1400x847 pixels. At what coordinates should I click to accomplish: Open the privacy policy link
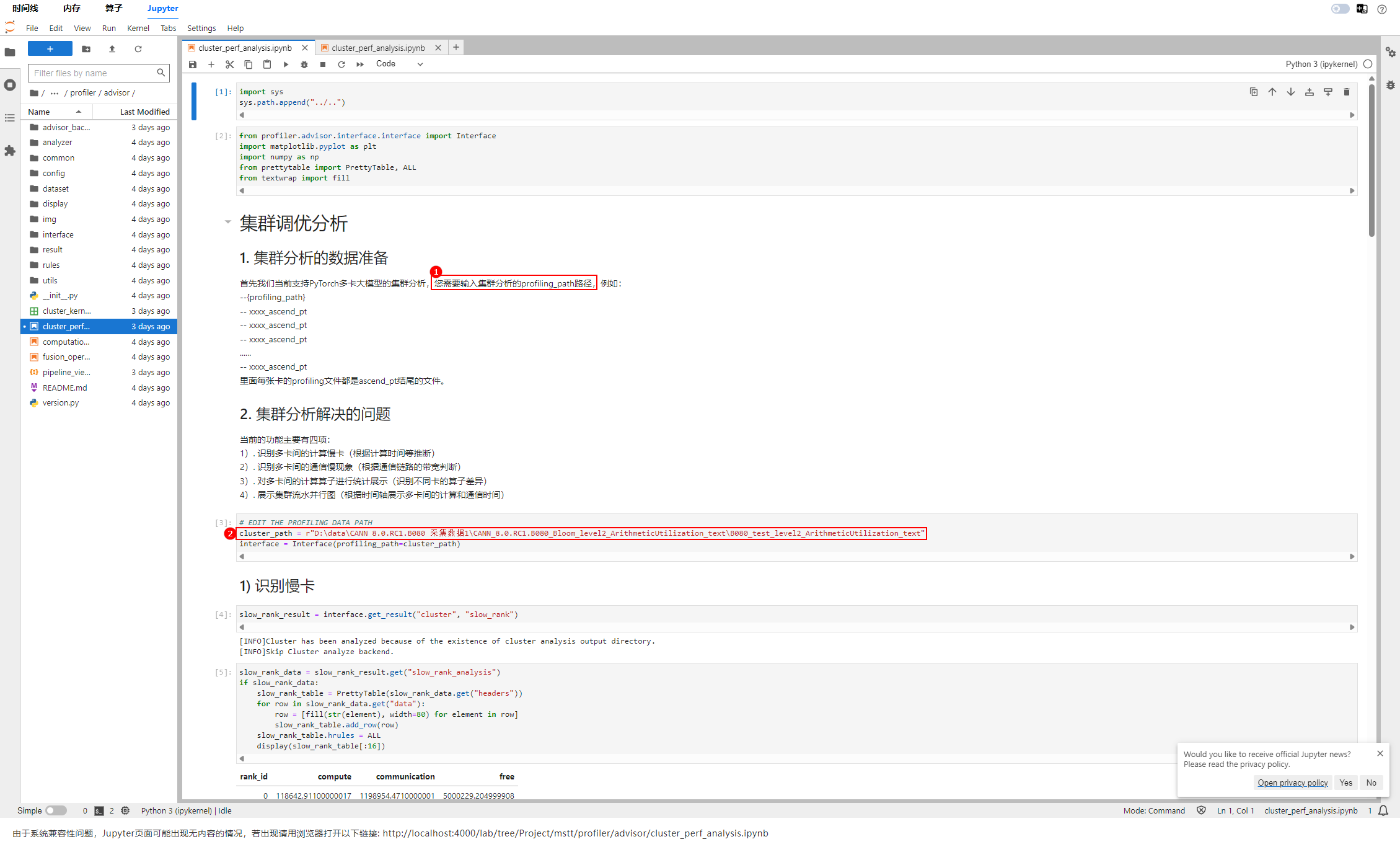tap(1293, 783)
